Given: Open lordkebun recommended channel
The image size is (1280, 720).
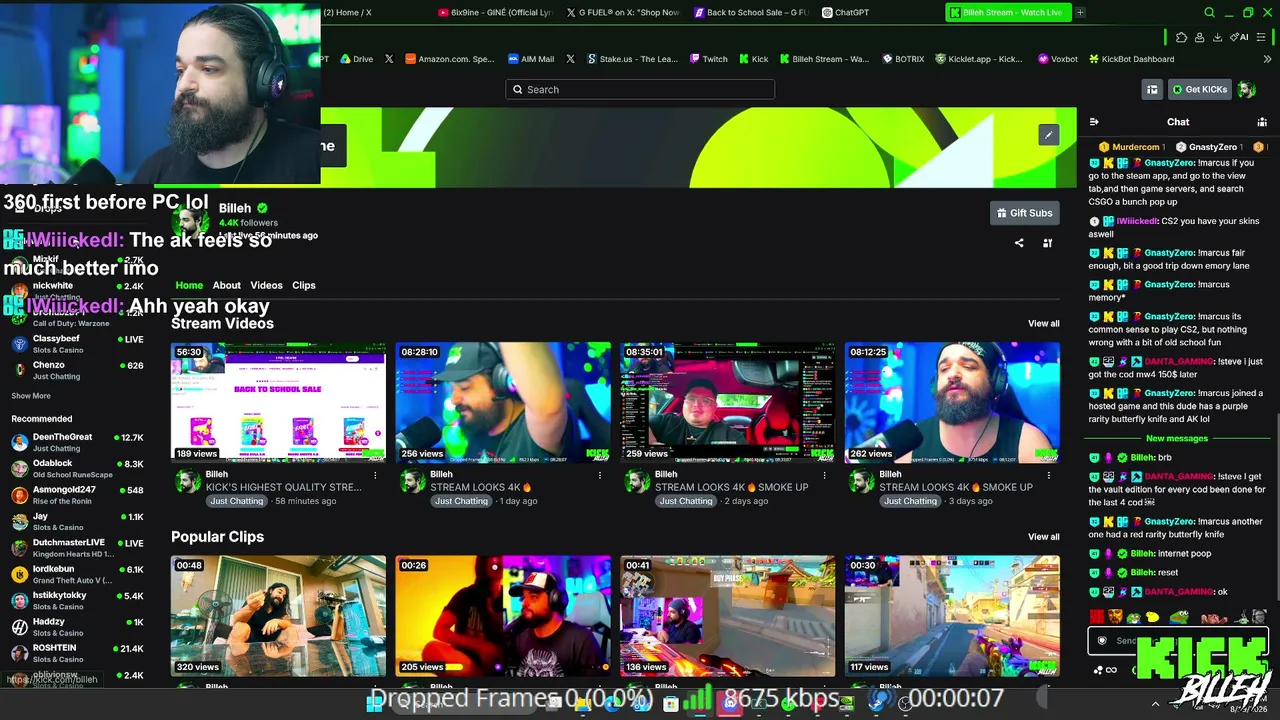Looking at the screenshot, I should click(x=78, y=574).
